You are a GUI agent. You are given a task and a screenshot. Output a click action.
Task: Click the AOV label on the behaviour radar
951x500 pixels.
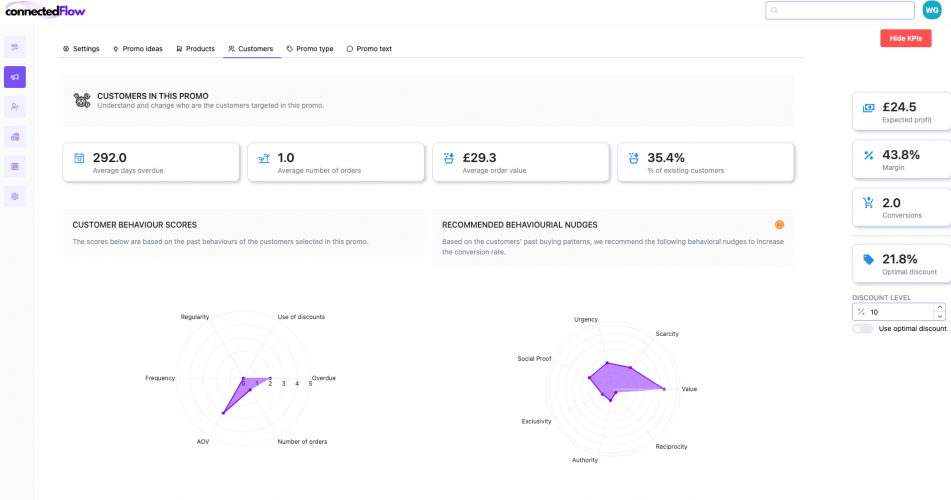pos(203,442)
